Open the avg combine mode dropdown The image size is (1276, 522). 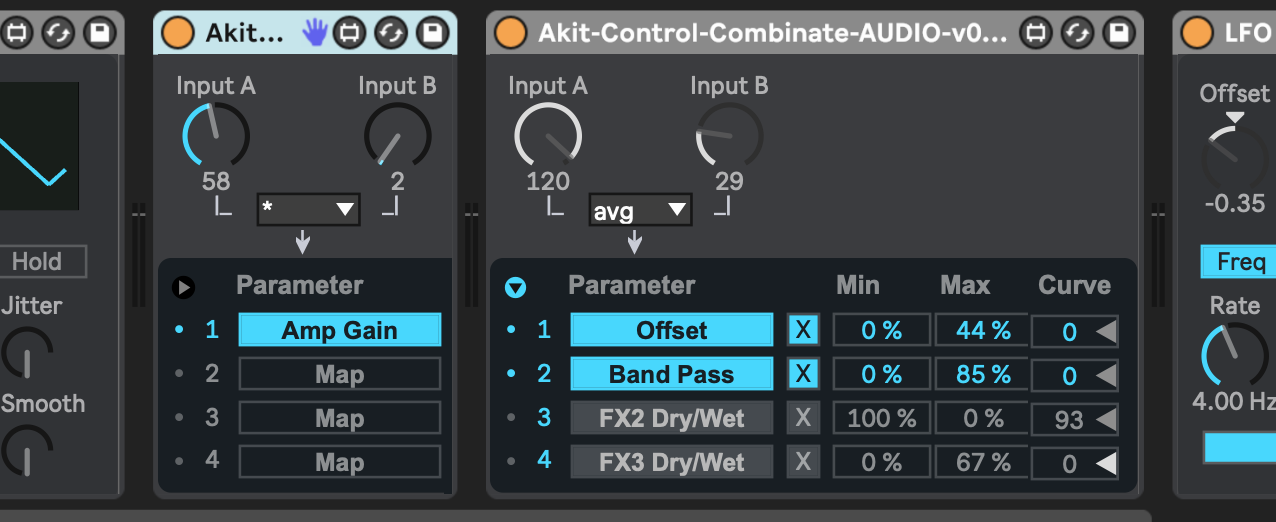click(x=640, y=210)
